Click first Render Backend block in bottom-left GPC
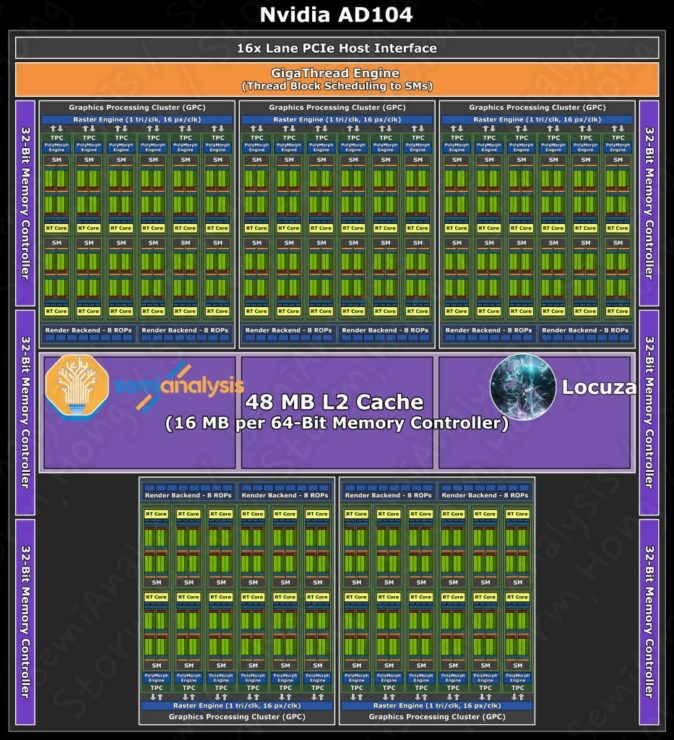This screenshot has width=674, height=740. (x=188, y=492)
